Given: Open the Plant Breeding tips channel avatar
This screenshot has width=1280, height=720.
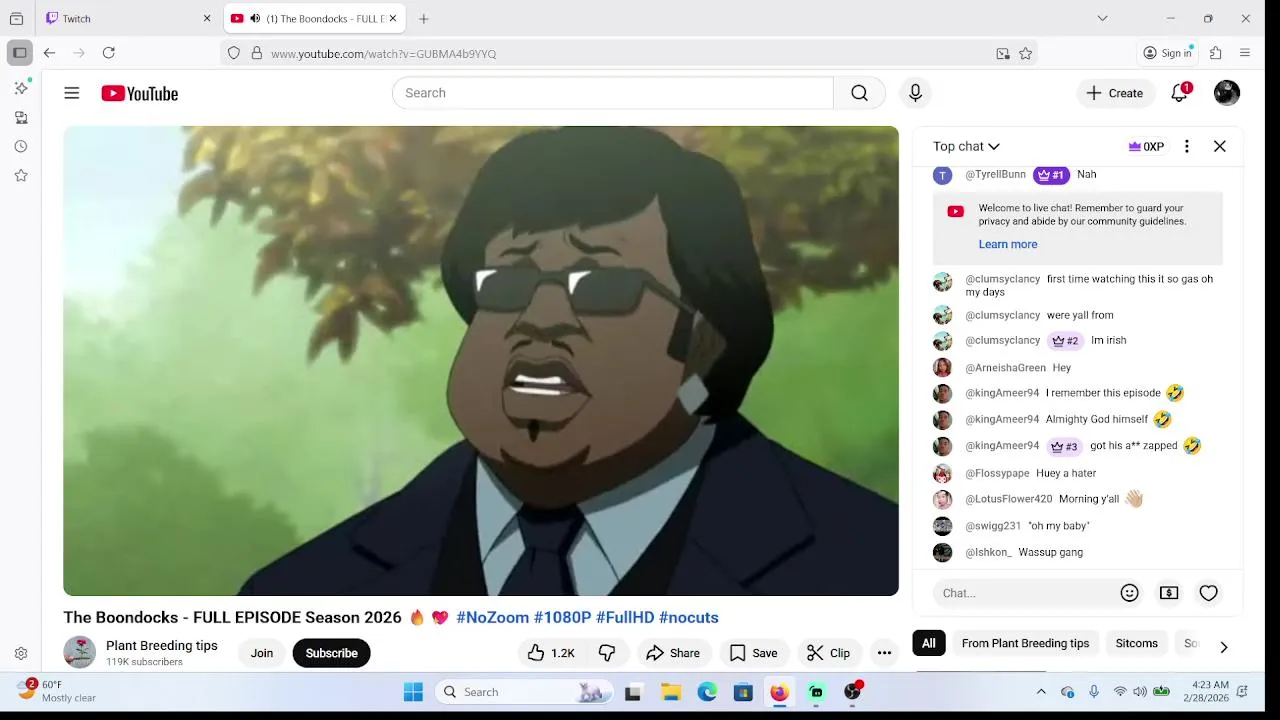Looking at the screenshot, I should (x=80, y=652).
